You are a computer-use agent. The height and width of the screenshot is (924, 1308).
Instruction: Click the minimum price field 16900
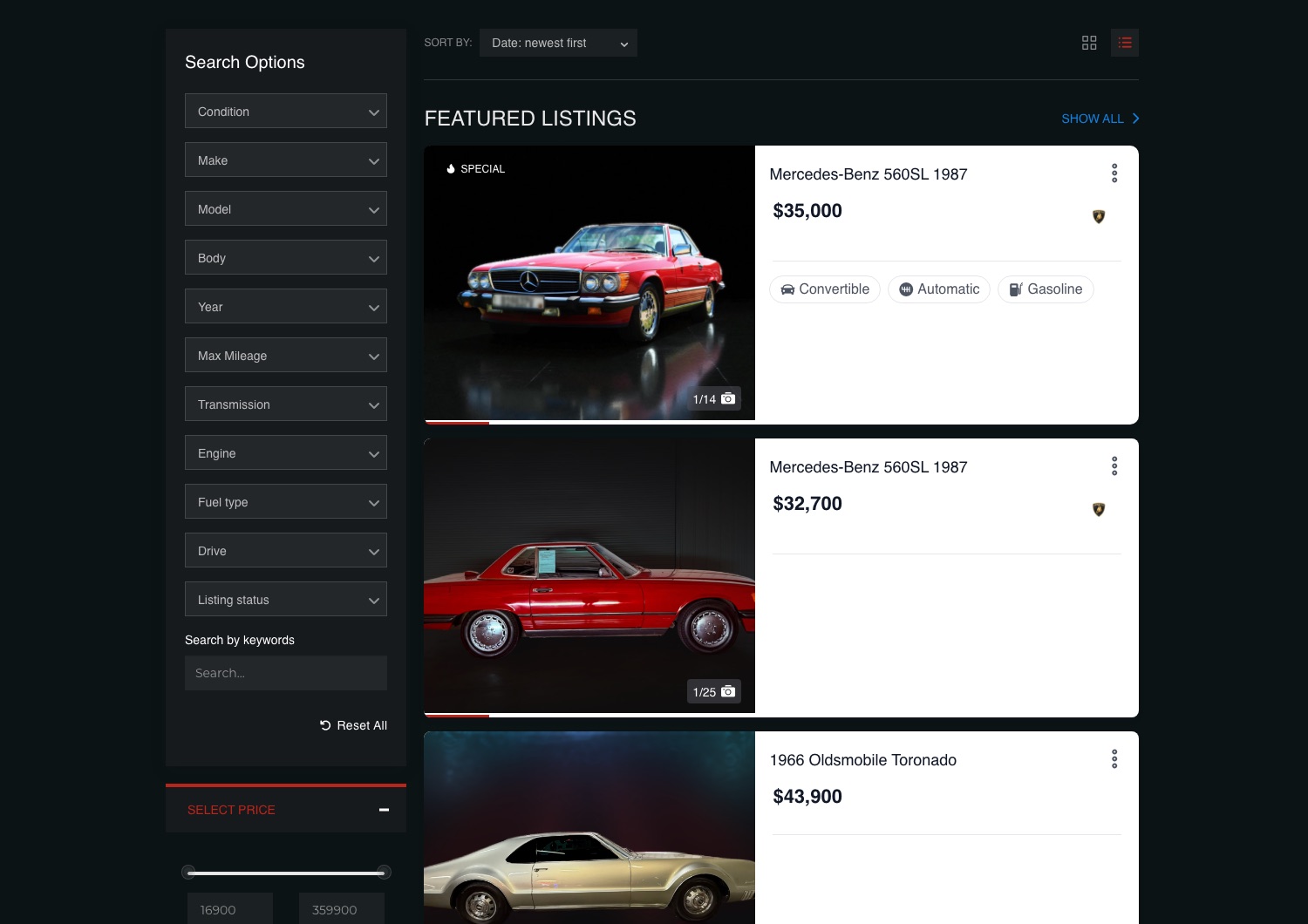click(x=230, y=908)
